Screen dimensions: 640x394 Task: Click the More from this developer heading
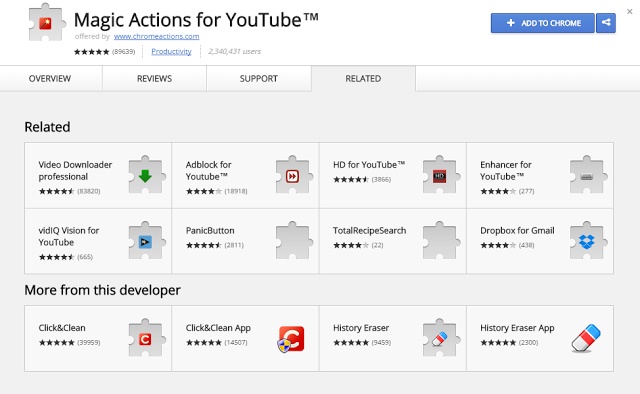pos(102,290)
